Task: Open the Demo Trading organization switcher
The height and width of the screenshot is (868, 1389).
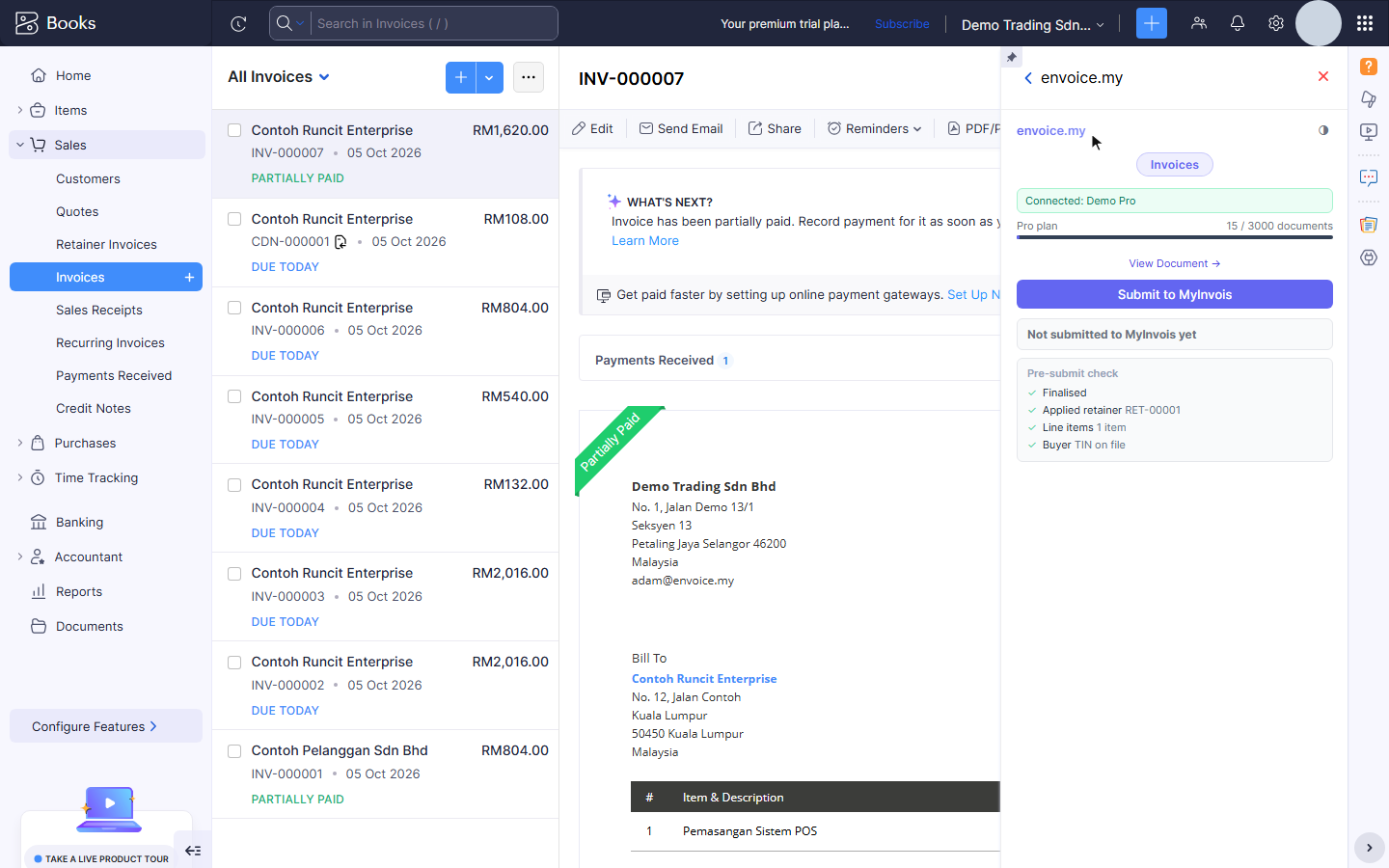Action: pyautogui.click(x=1032, y=24)
